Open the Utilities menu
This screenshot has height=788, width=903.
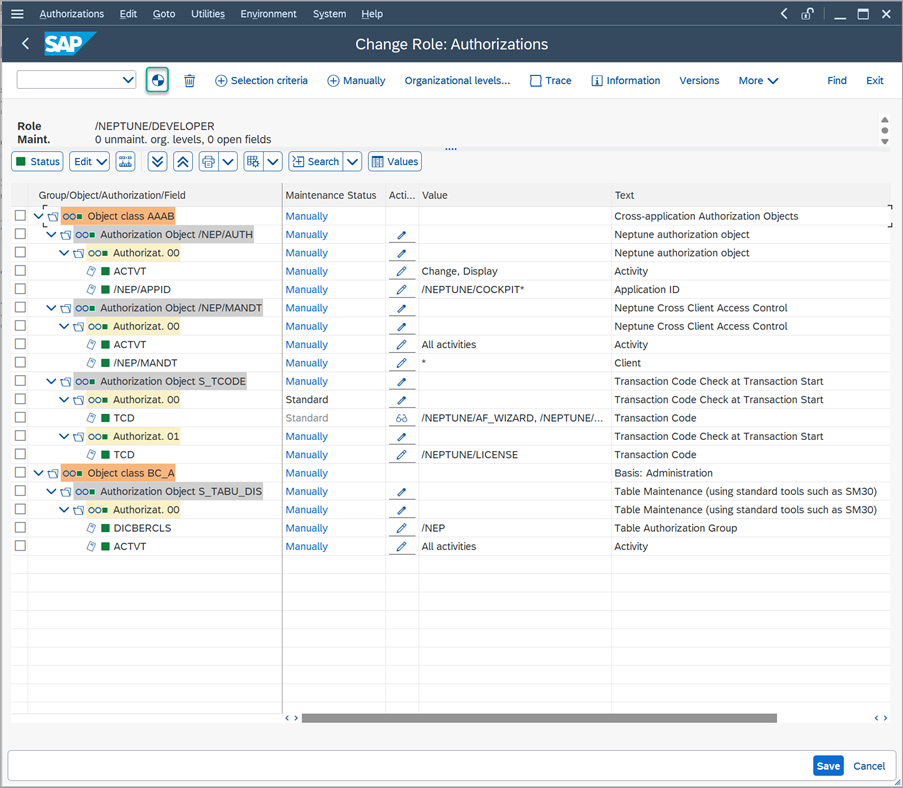(207, 13)
